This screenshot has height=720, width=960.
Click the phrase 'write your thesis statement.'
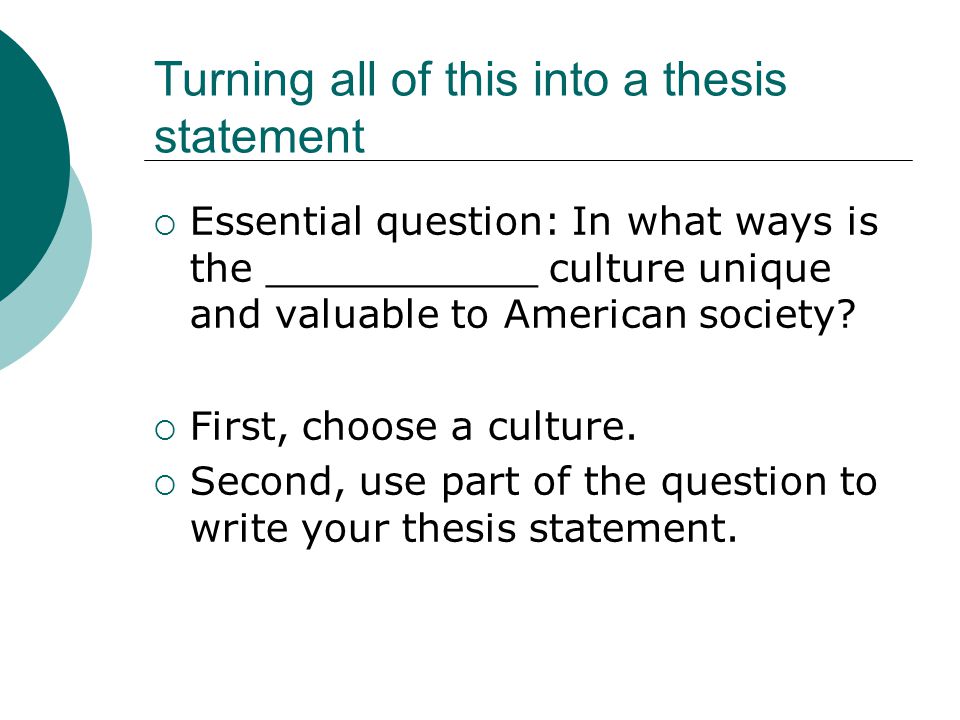[x=464, y=528]
